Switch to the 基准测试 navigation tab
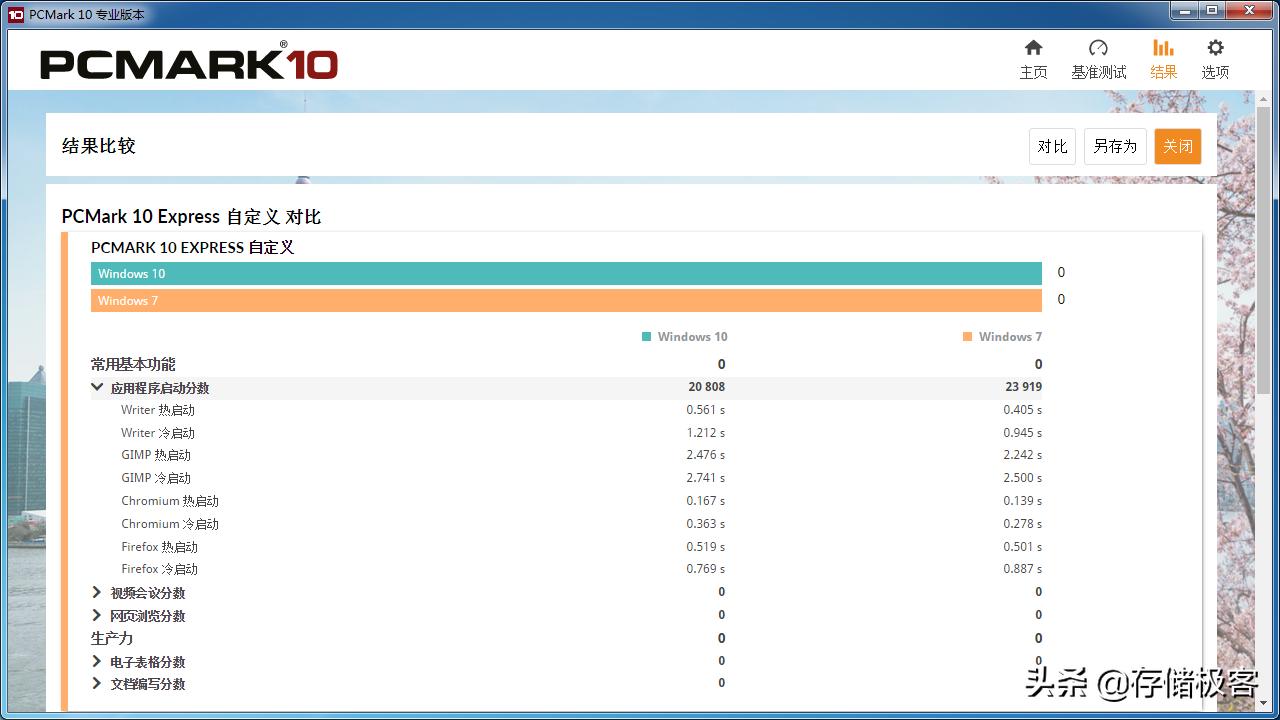The width and height of the screenshot is (1280, 720). tap(1098, 58)
